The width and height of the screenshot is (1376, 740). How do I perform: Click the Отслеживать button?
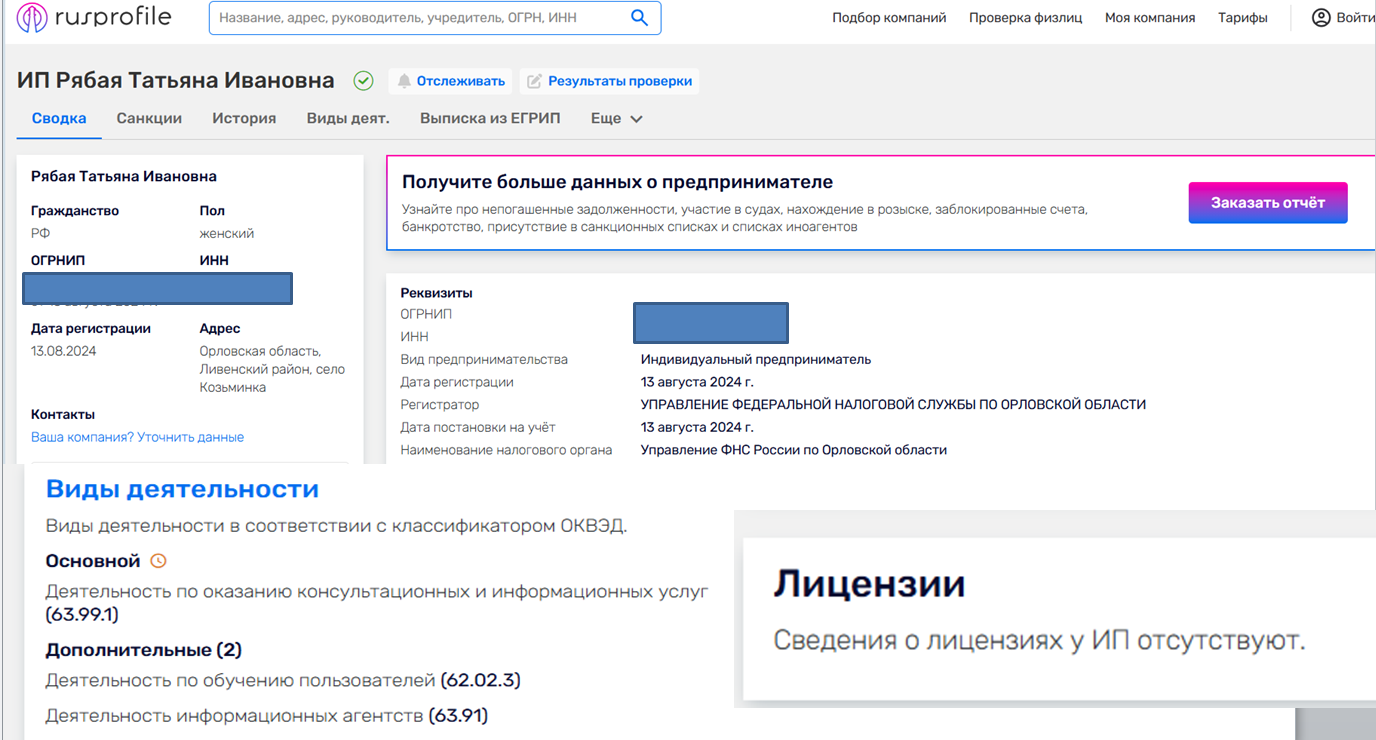coord(451,81)
